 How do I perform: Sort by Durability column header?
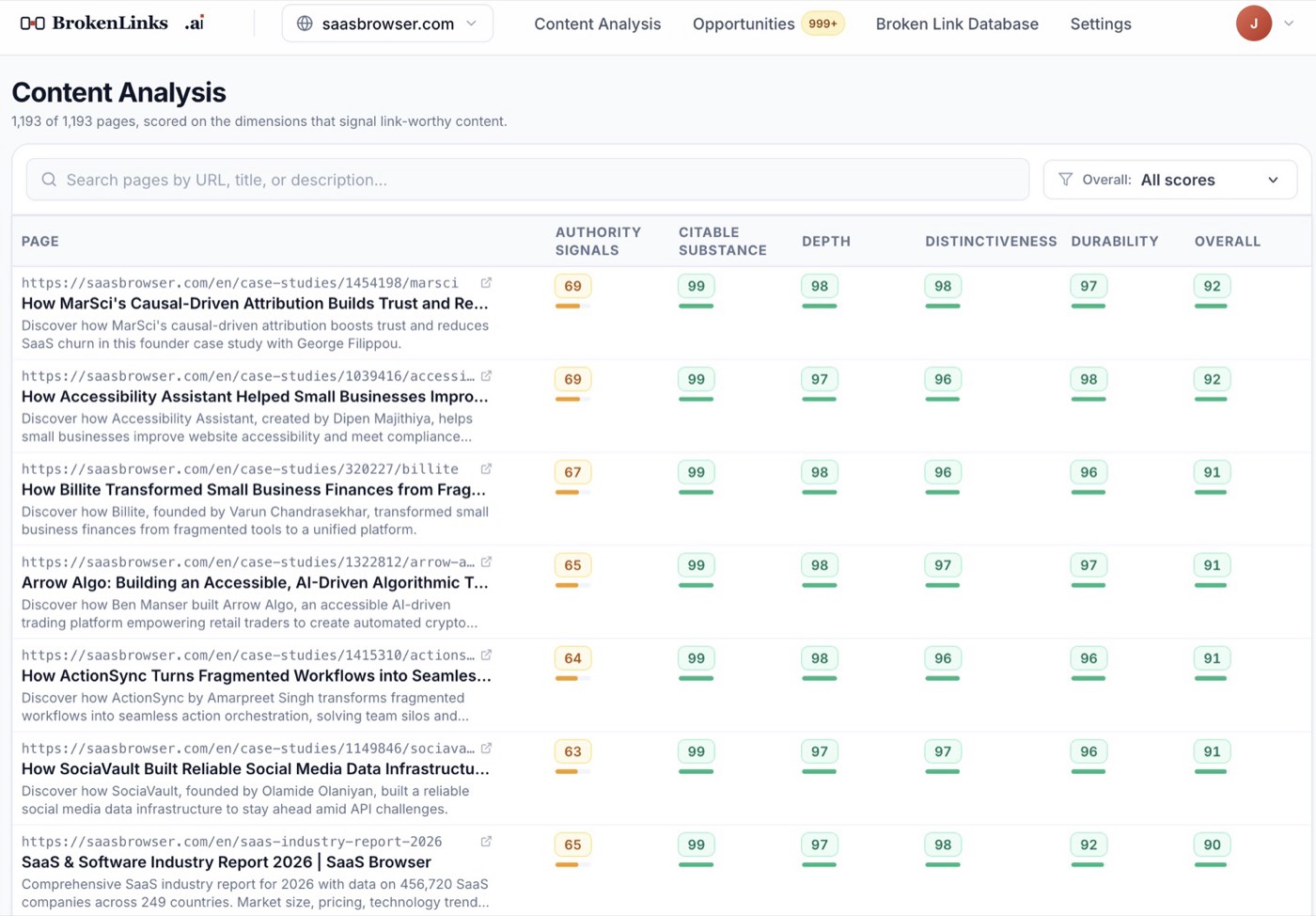1114,242
